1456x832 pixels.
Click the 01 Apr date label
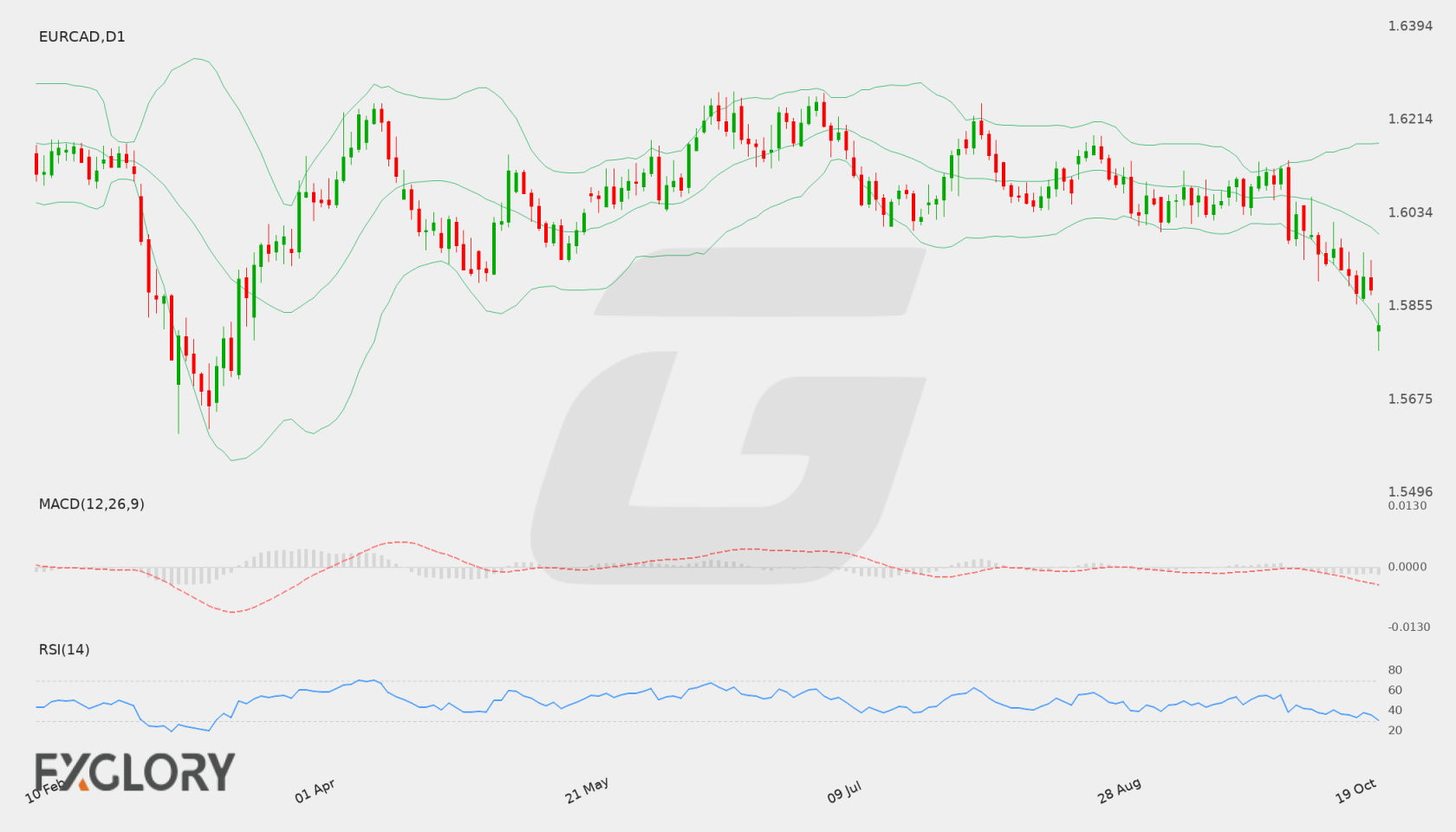coord(315,790)
